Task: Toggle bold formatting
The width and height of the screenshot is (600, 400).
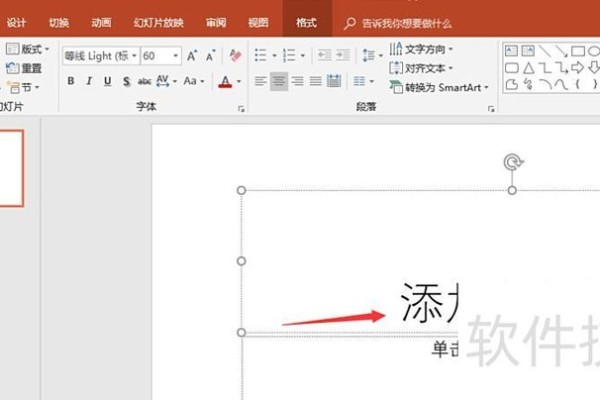Action: [x=71, y=81]
